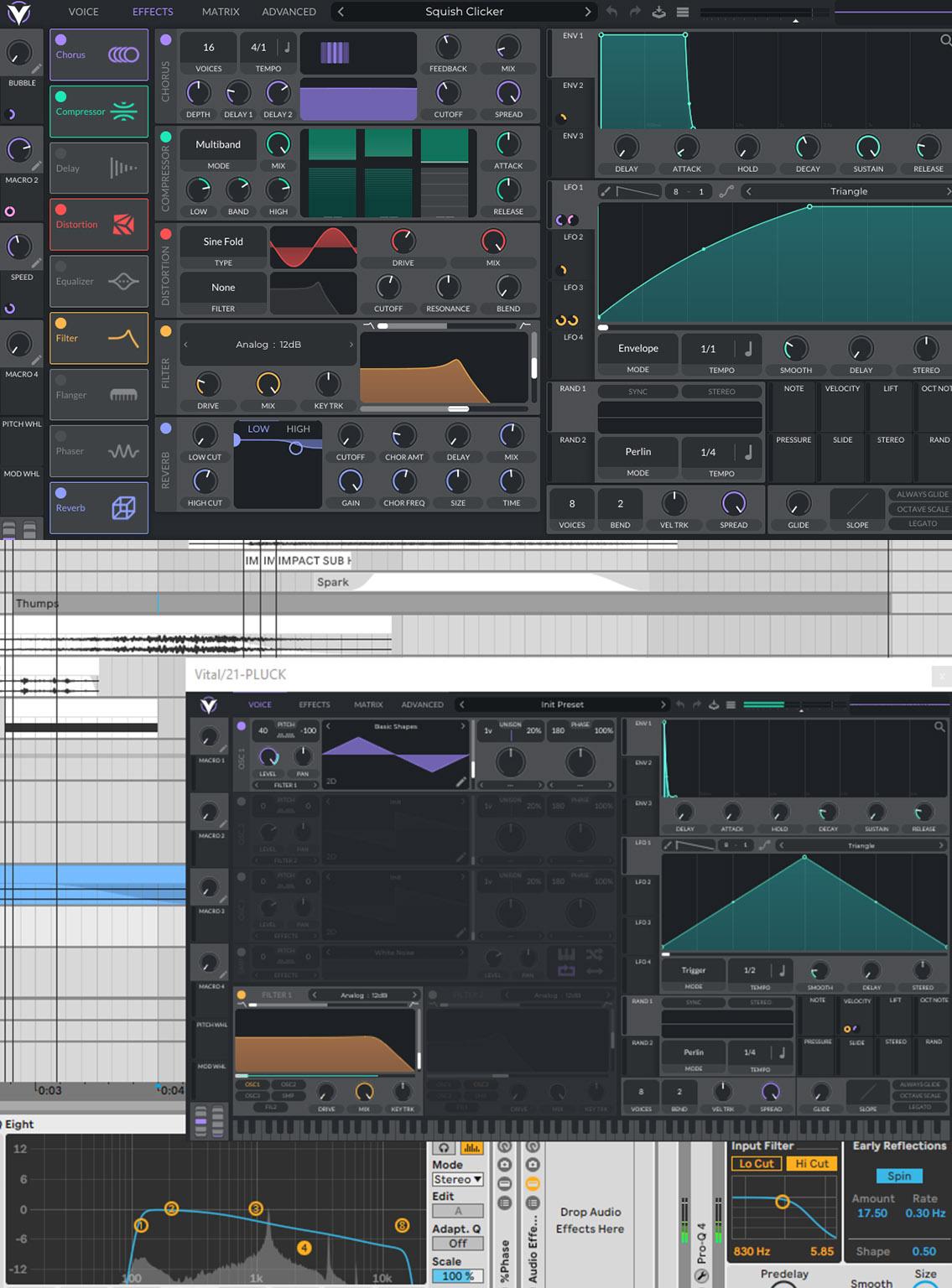This screenshot has height=1288, width=952.
Task: Open compressor Multiband mode selector
Action: (218, 144)
